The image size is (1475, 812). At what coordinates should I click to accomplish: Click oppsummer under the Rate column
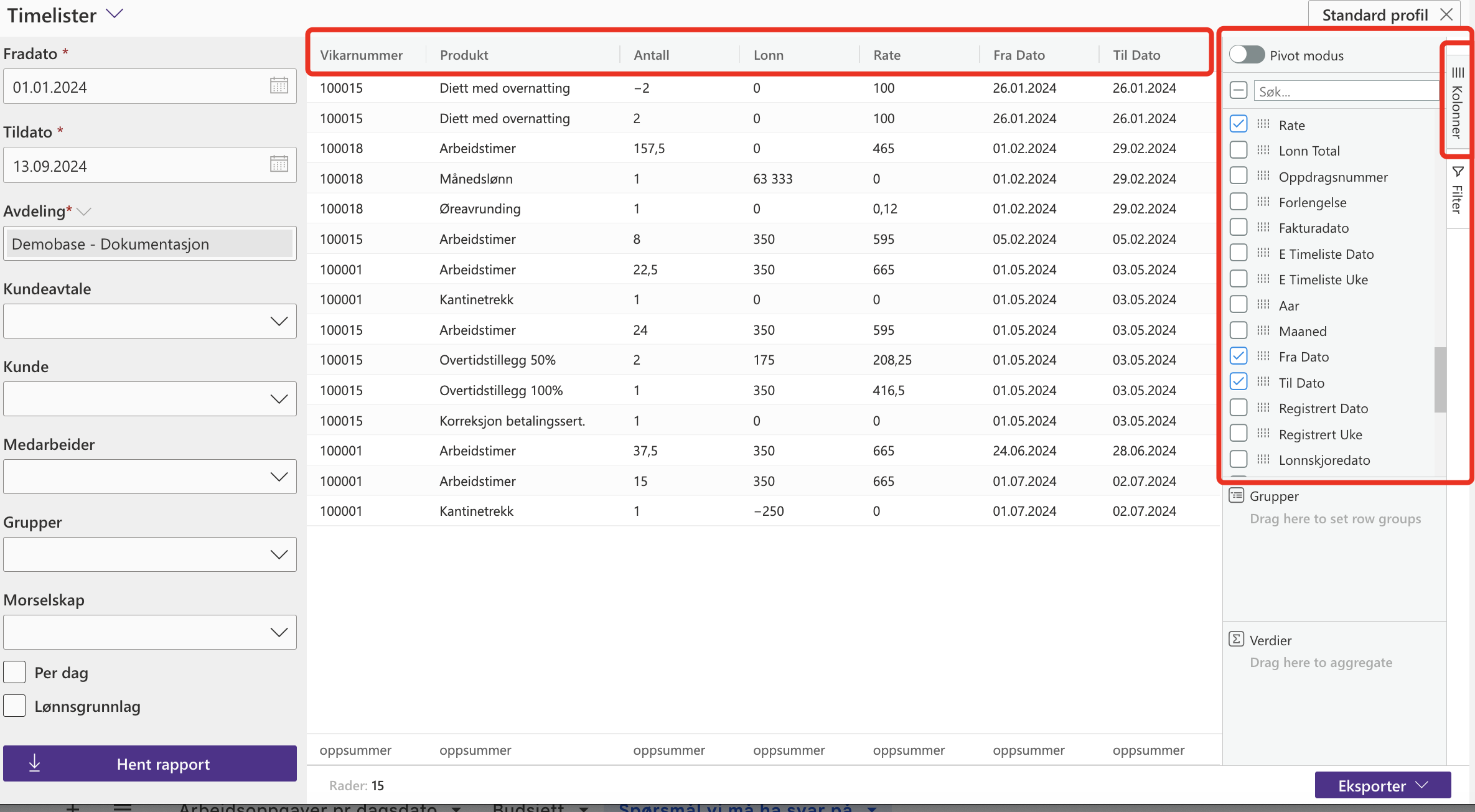909,750
